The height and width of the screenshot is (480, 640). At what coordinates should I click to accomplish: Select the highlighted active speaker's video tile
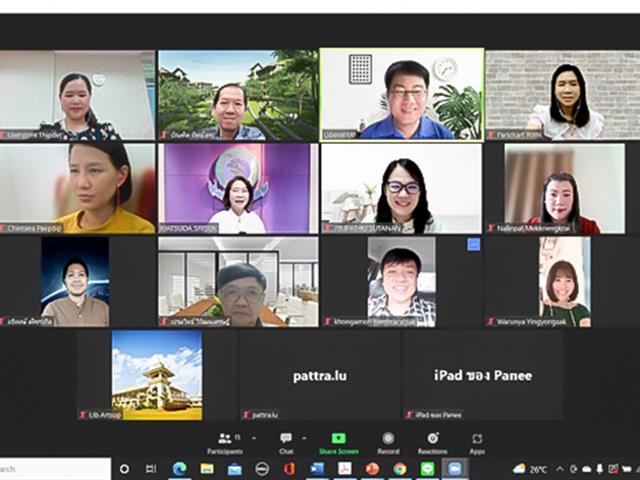[402, 95]
